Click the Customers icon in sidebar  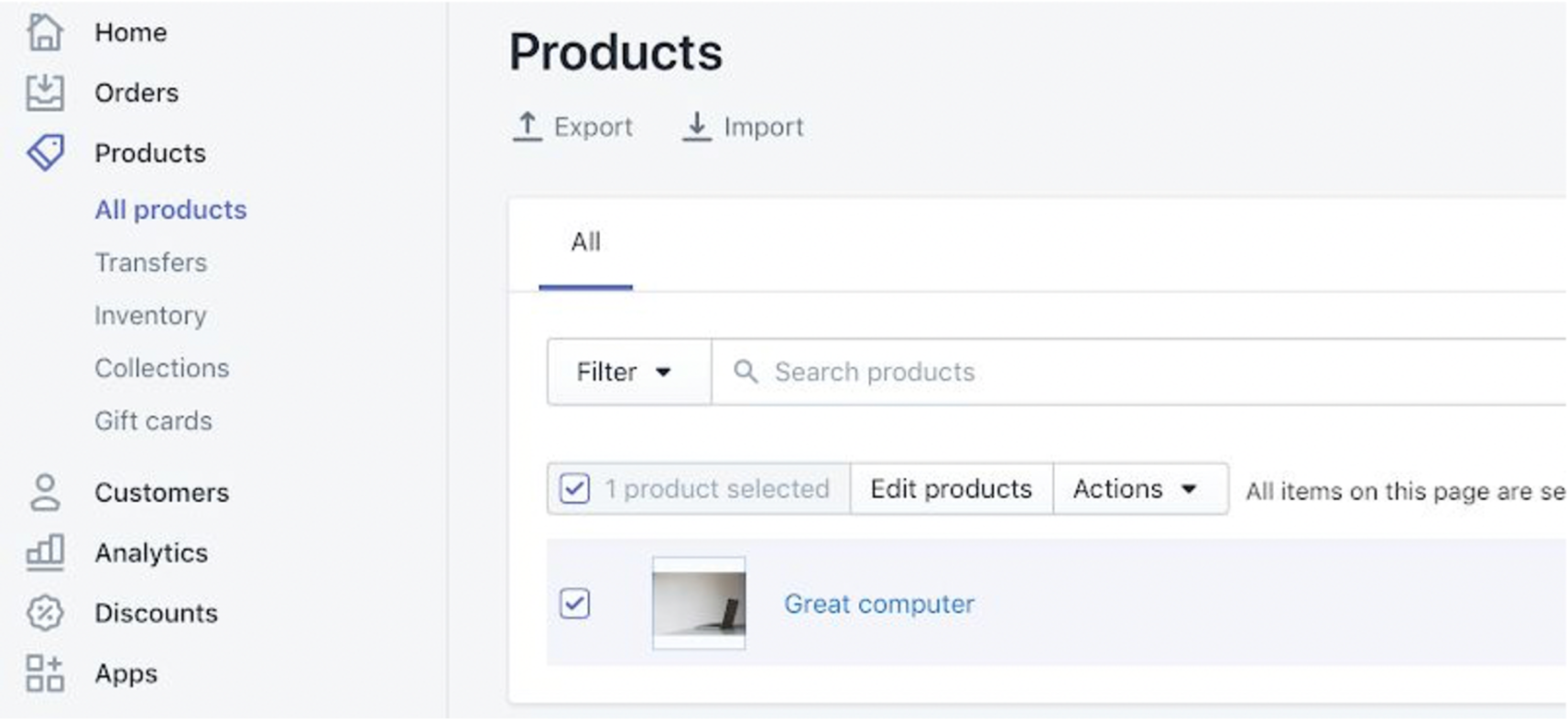[x=46, y=492]
